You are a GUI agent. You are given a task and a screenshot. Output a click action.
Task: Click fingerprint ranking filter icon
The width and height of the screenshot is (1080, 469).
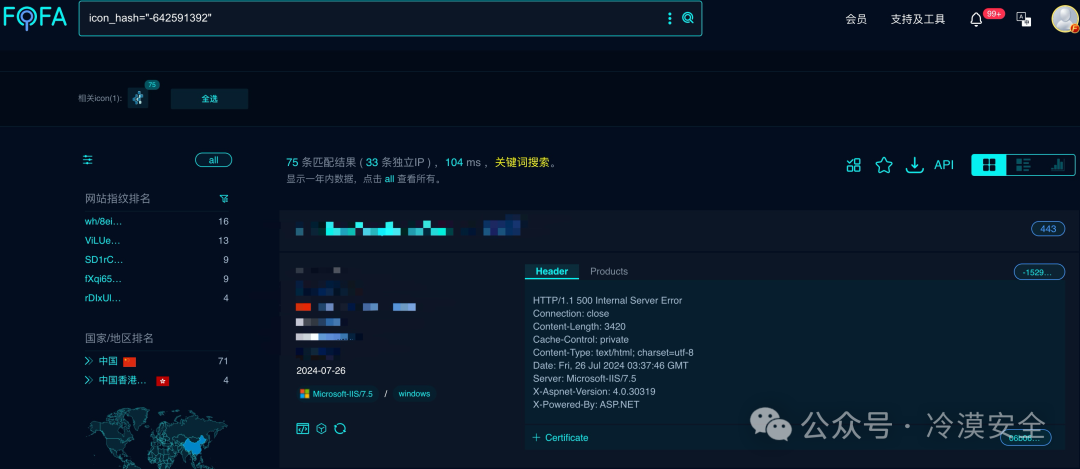224,198
